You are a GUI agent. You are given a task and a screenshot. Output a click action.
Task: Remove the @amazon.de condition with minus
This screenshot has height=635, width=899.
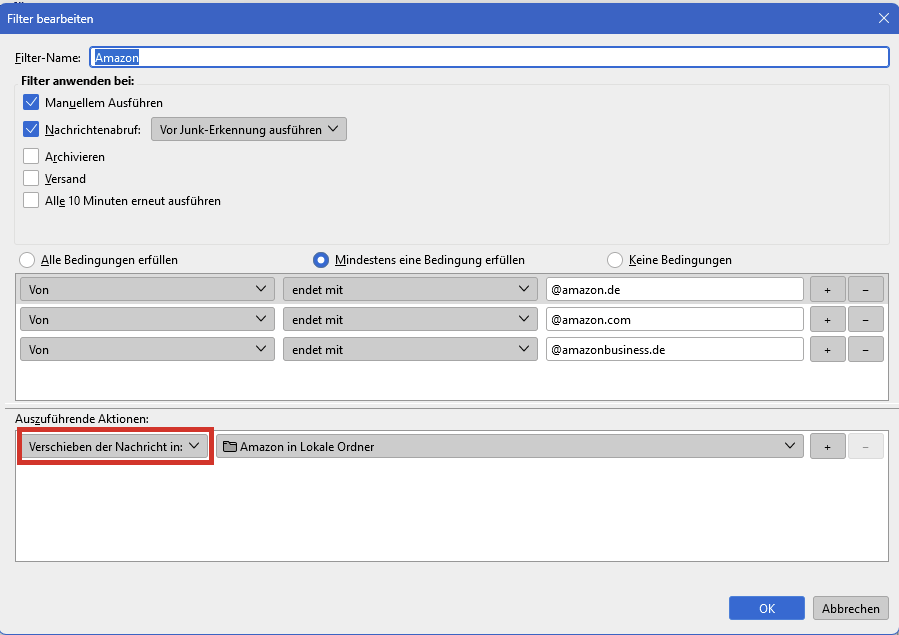point(865,289)
